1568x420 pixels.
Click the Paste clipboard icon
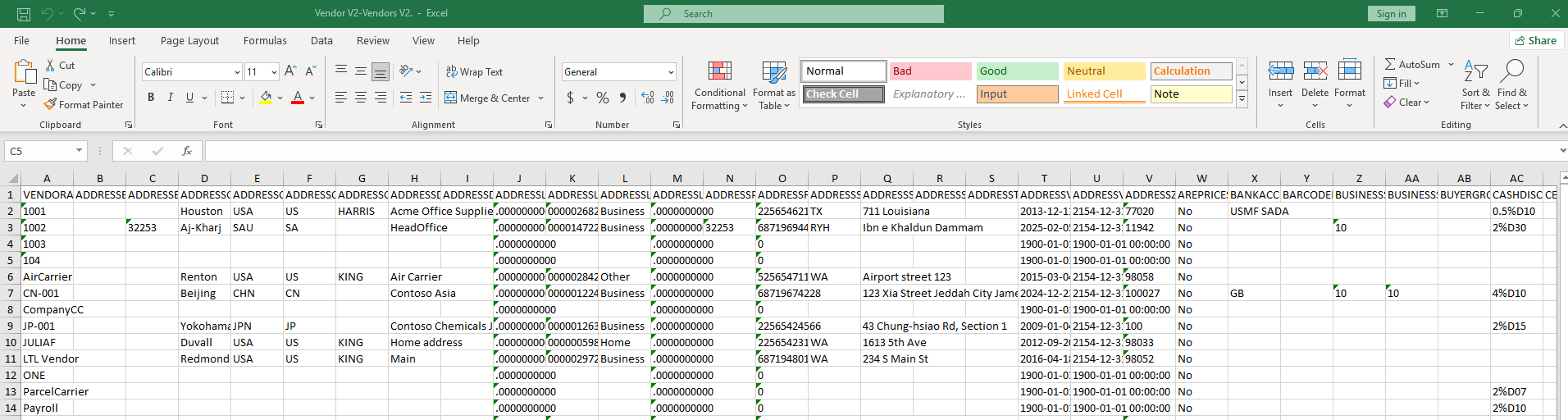[x=24, y=73]
